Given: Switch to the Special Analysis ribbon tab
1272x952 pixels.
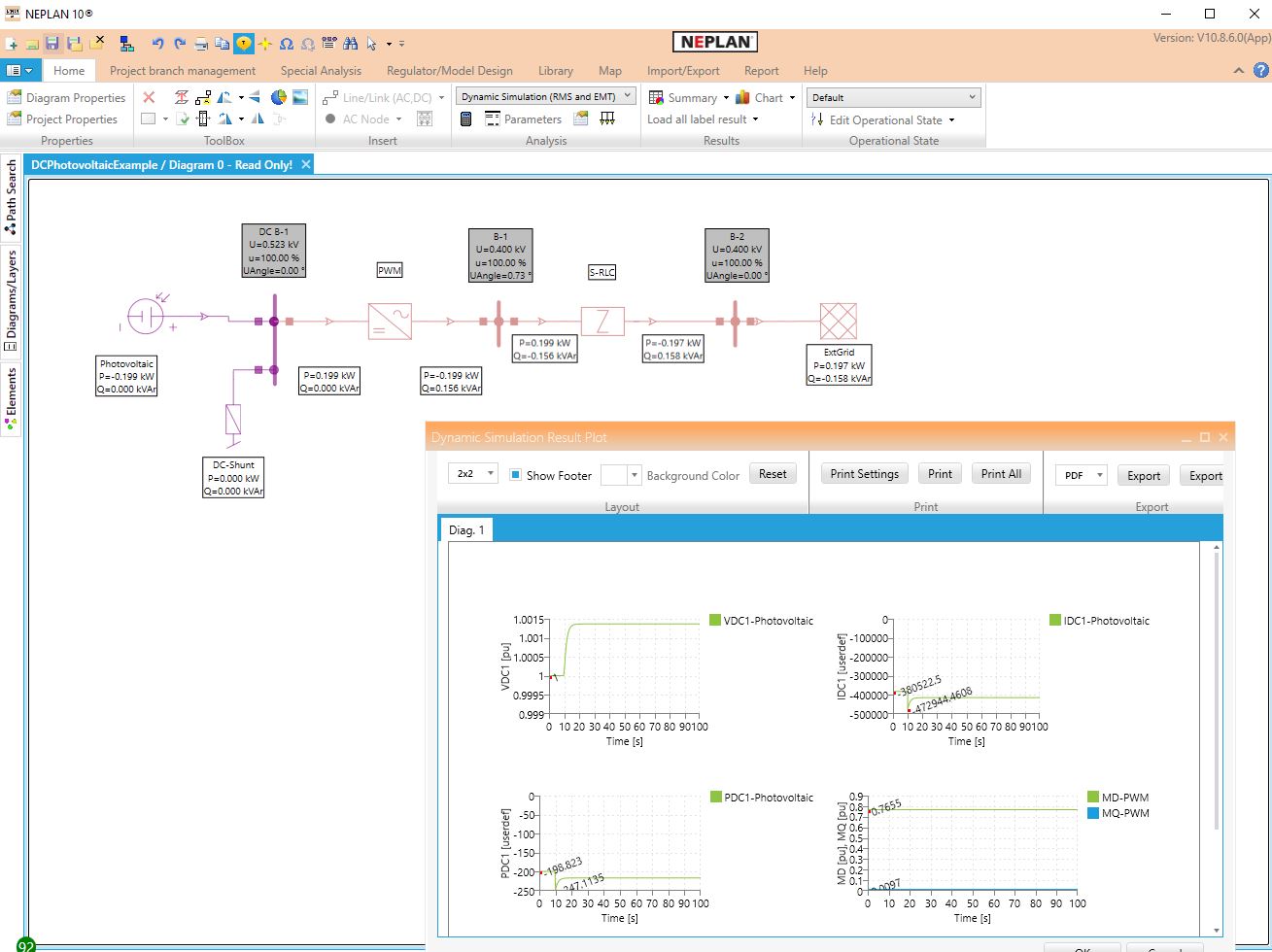Looking at the screenshot, I should 321,71.
